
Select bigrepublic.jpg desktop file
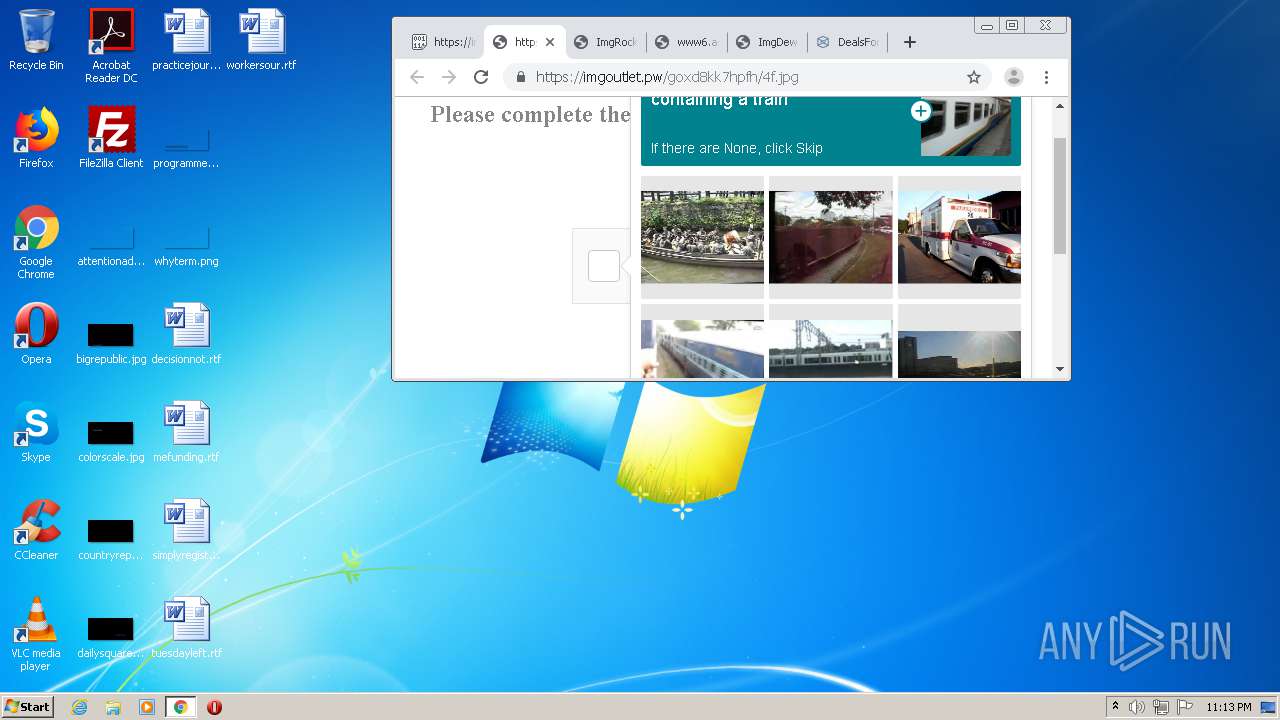[x=111, y=342]
